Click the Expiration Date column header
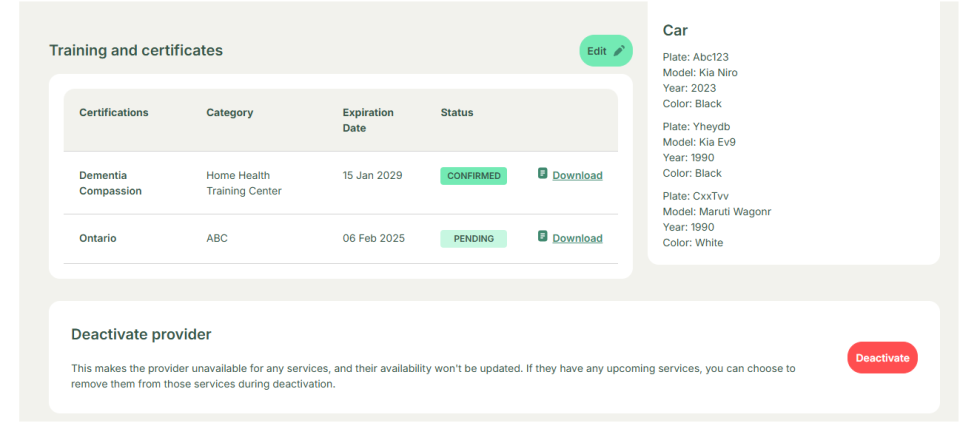This screenshot has width=960, height=423. [368, 120]
